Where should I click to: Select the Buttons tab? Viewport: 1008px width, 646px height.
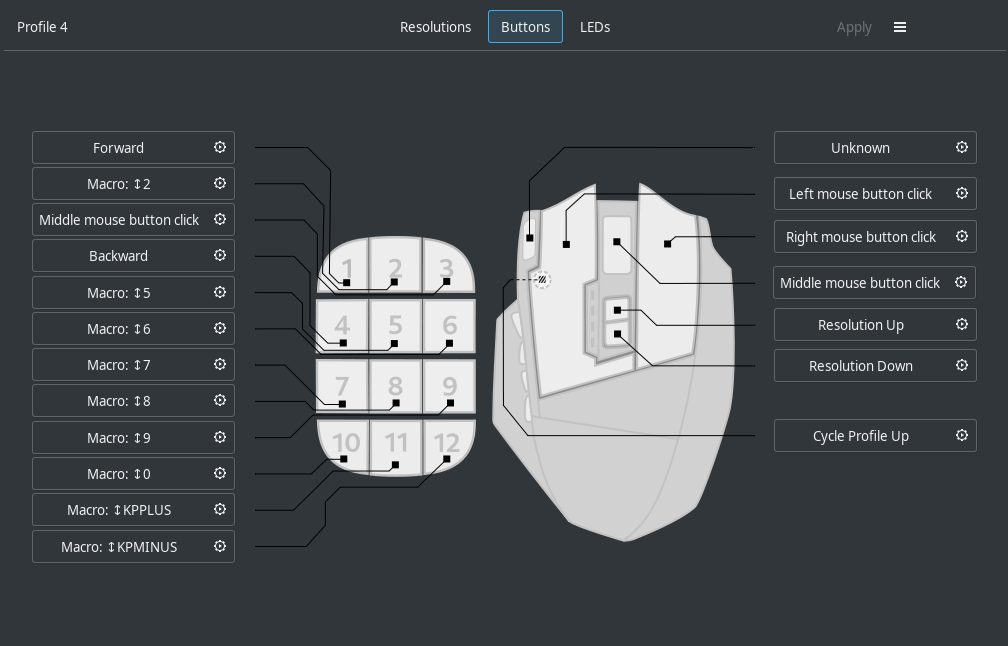(x=525, y=27)
